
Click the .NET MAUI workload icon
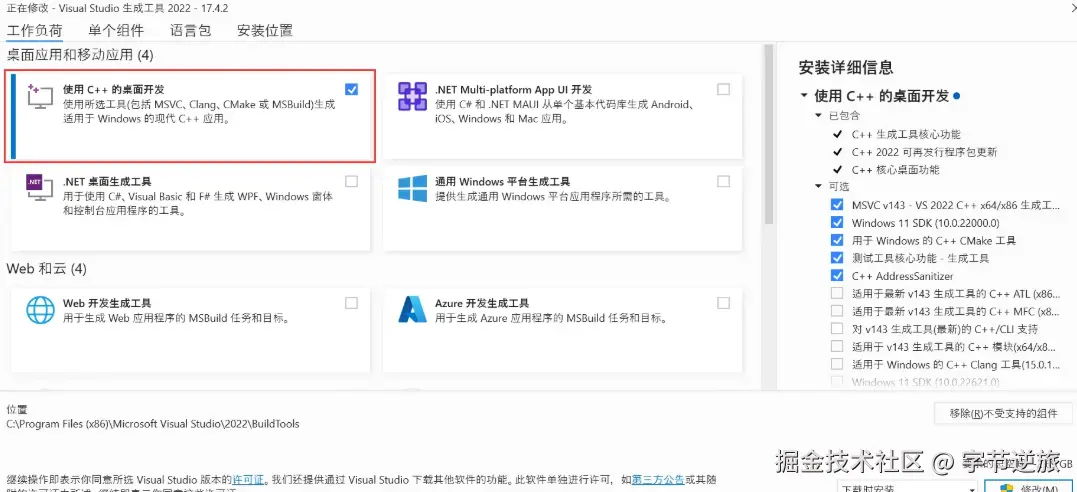tap(412, 96)
